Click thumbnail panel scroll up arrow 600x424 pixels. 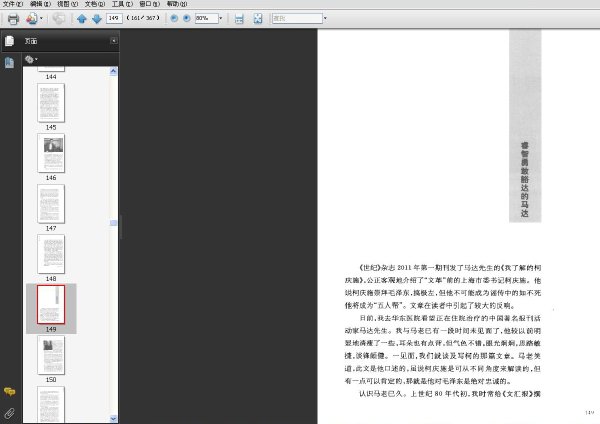coord(113,71)
